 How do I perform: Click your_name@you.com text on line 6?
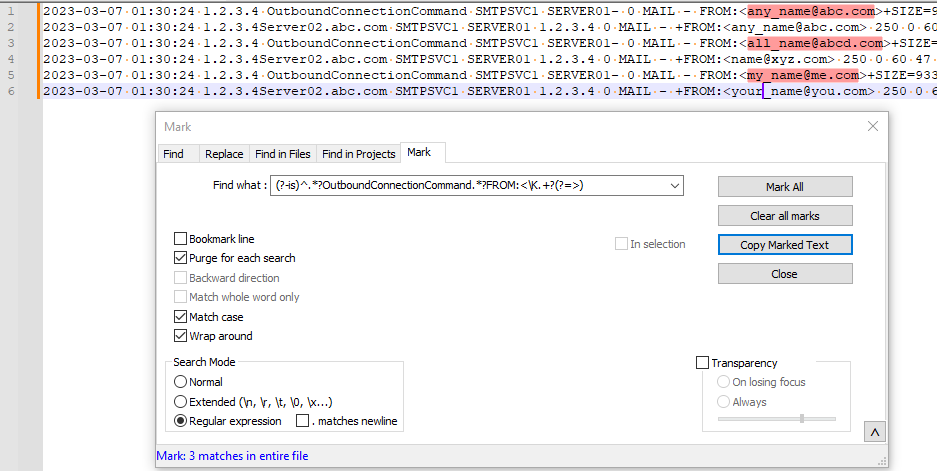click(x=799, y=91)
